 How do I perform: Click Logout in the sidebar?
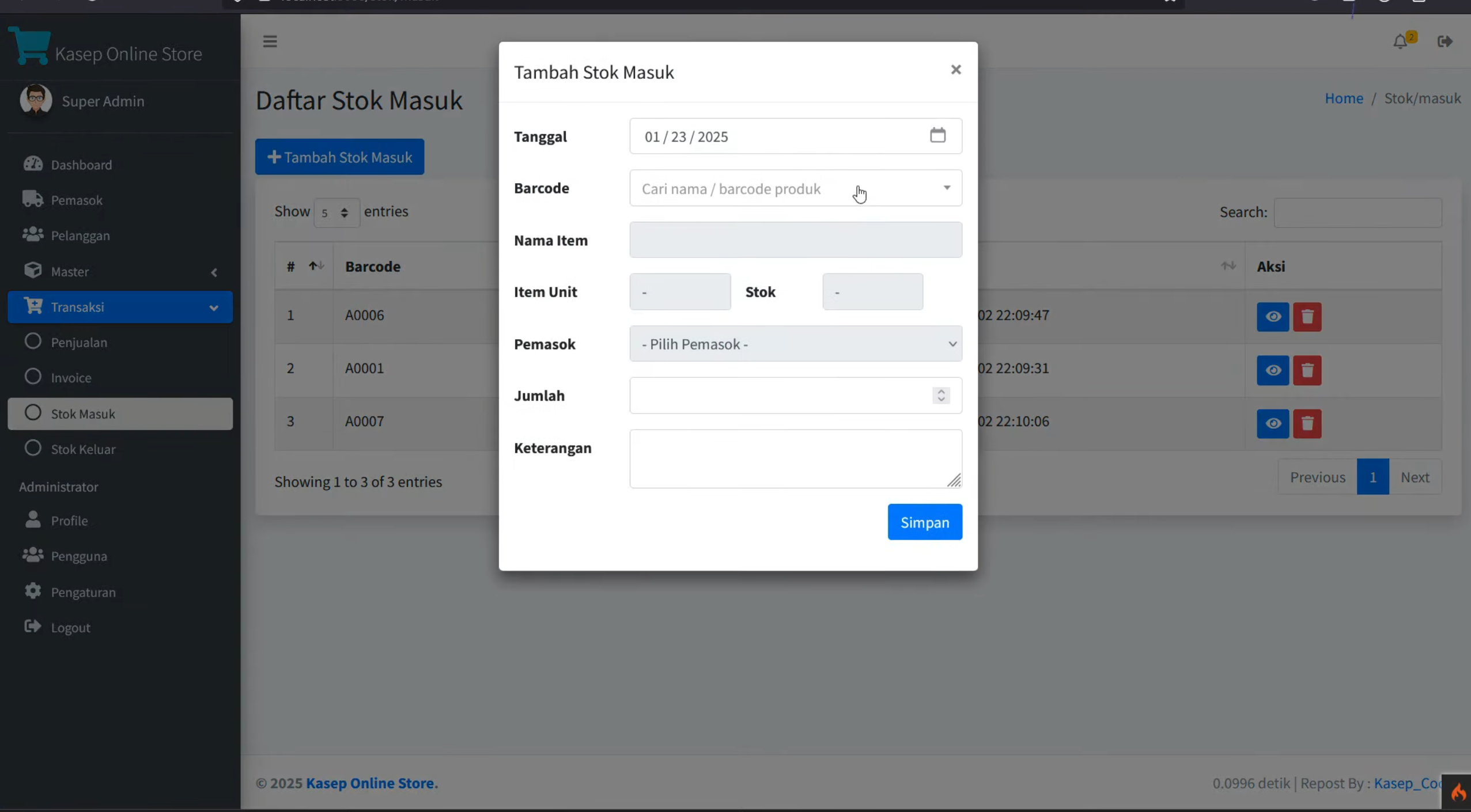(120, 628)
